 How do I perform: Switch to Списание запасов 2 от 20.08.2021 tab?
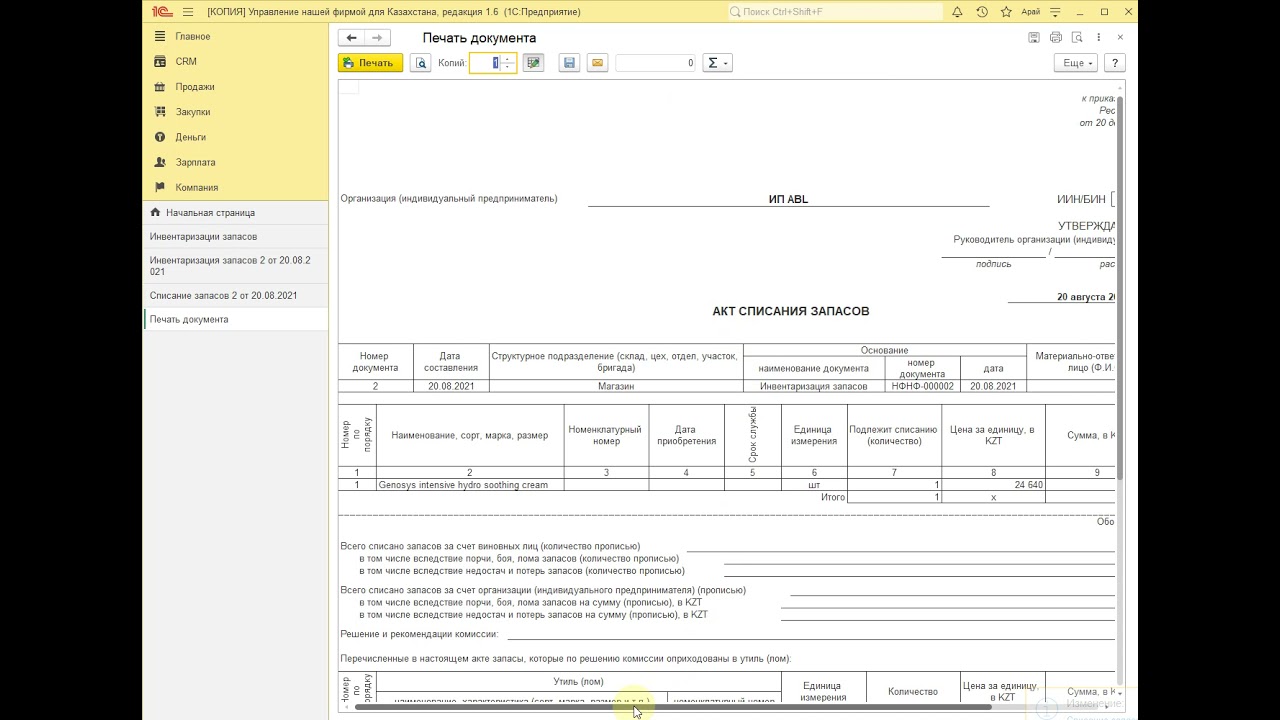point(235,295)
